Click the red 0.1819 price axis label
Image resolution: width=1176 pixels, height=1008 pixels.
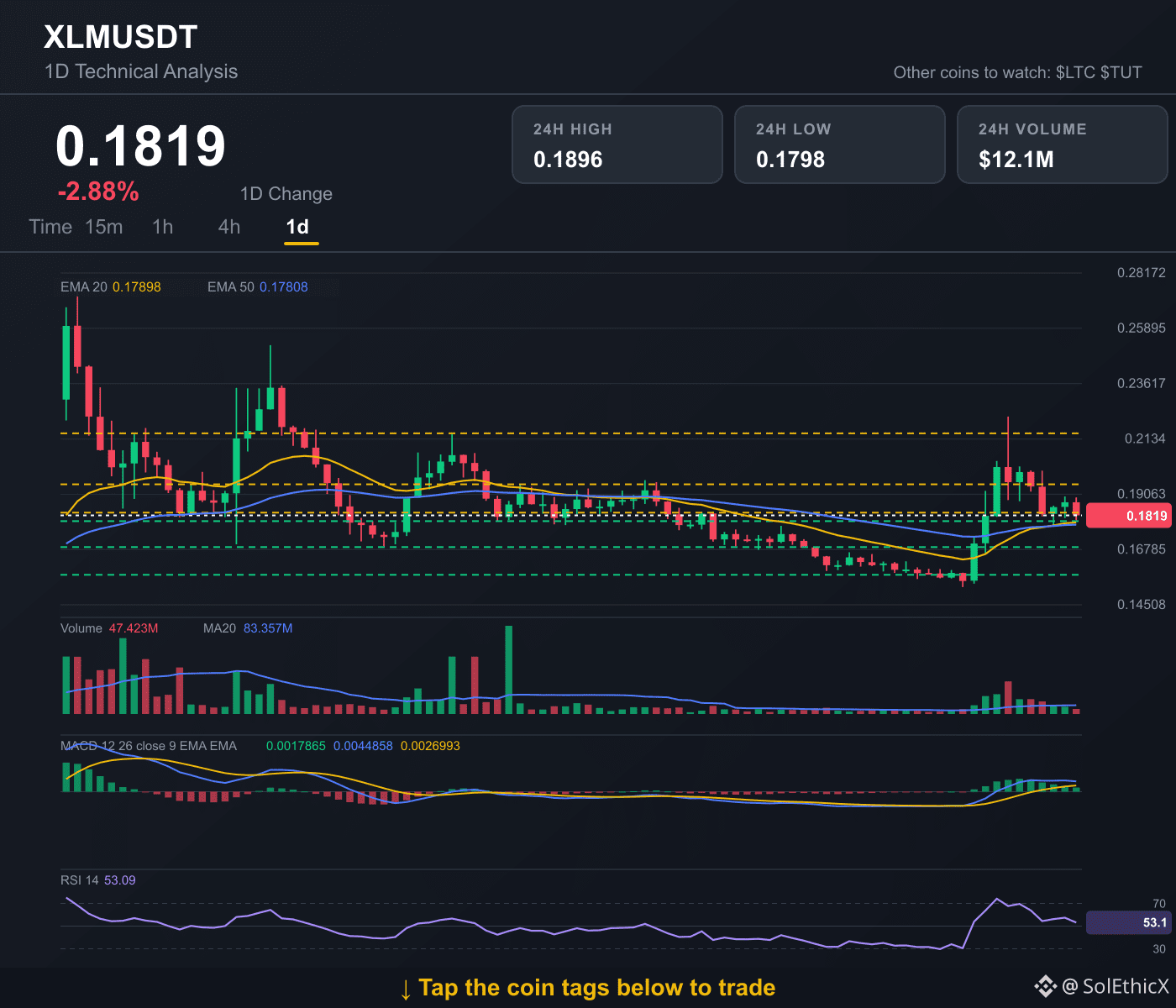tap(1128, 516)
